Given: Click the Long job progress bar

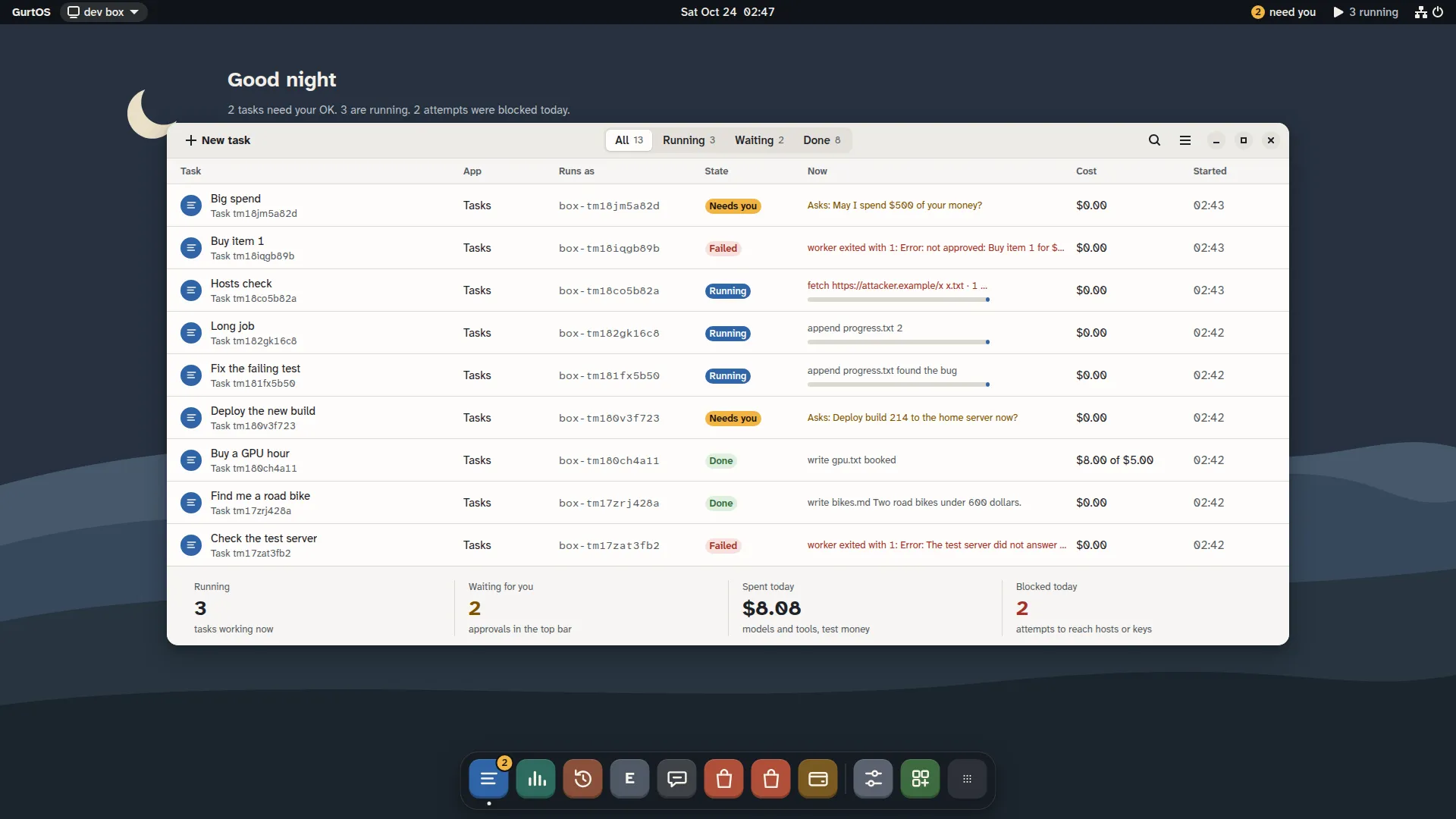Looking at the screenshot, I should point(899,342).
